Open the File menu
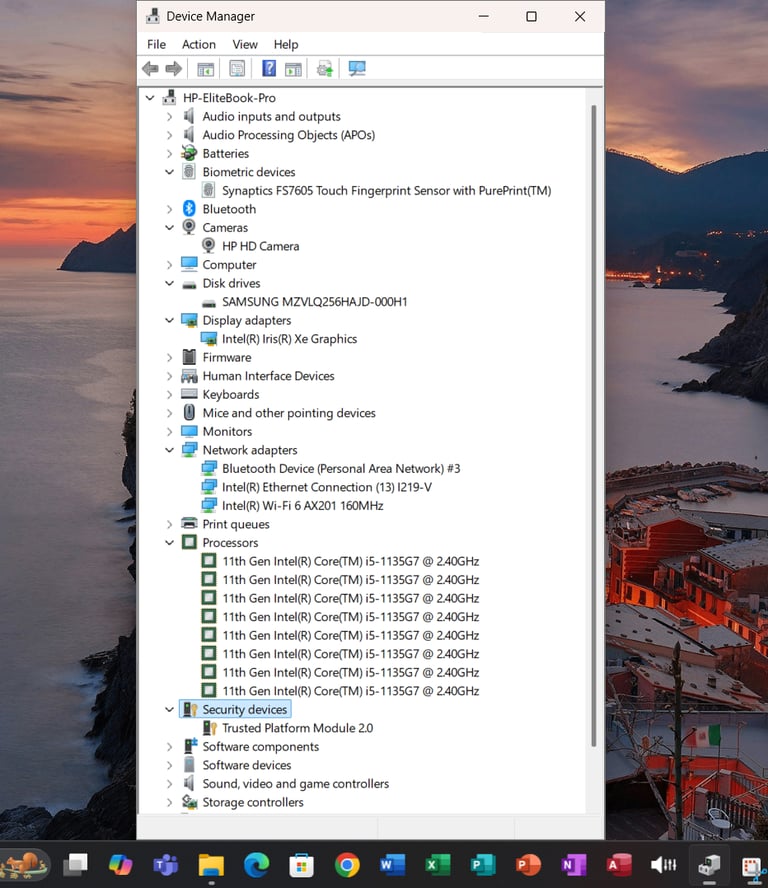Viewport: 768px width, 888px height. point(156,44)
